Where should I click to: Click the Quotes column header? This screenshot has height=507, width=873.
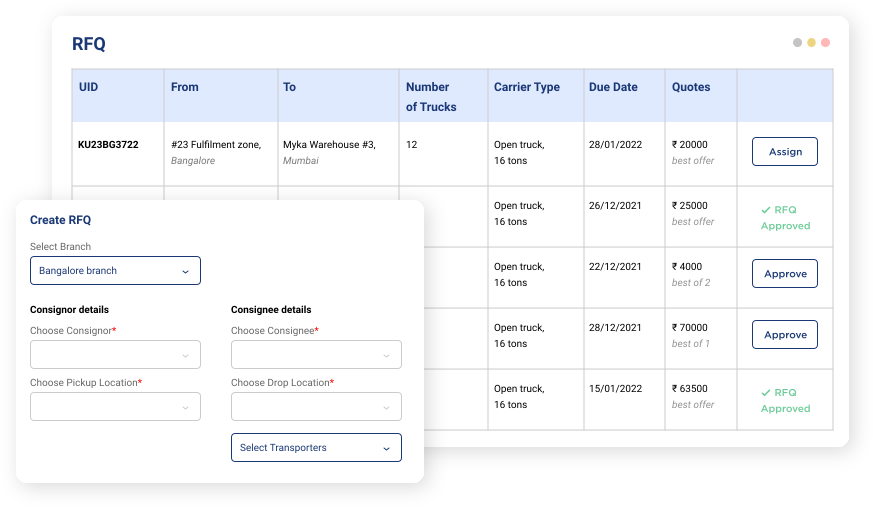point(691,87)
